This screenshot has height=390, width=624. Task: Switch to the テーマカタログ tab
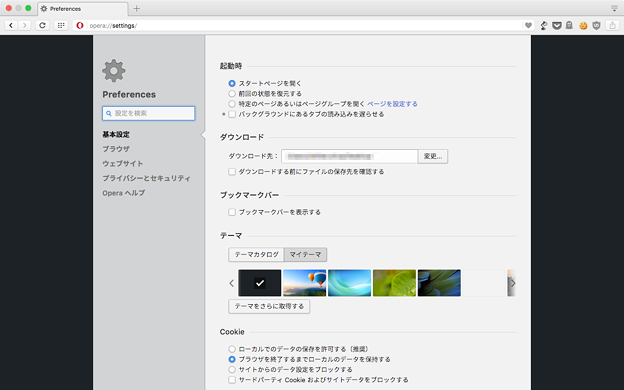[256, 255]
